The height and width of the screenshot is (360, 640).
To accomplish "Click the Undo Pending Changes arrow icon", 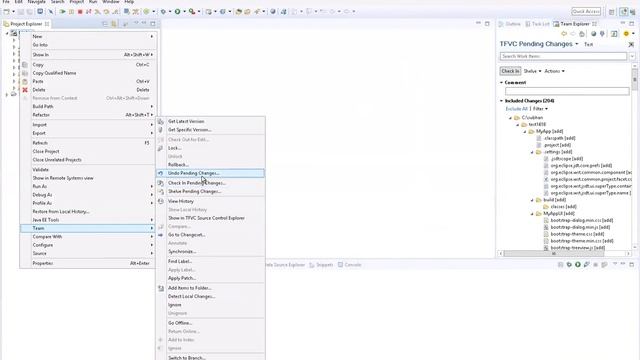I will 161,173.
